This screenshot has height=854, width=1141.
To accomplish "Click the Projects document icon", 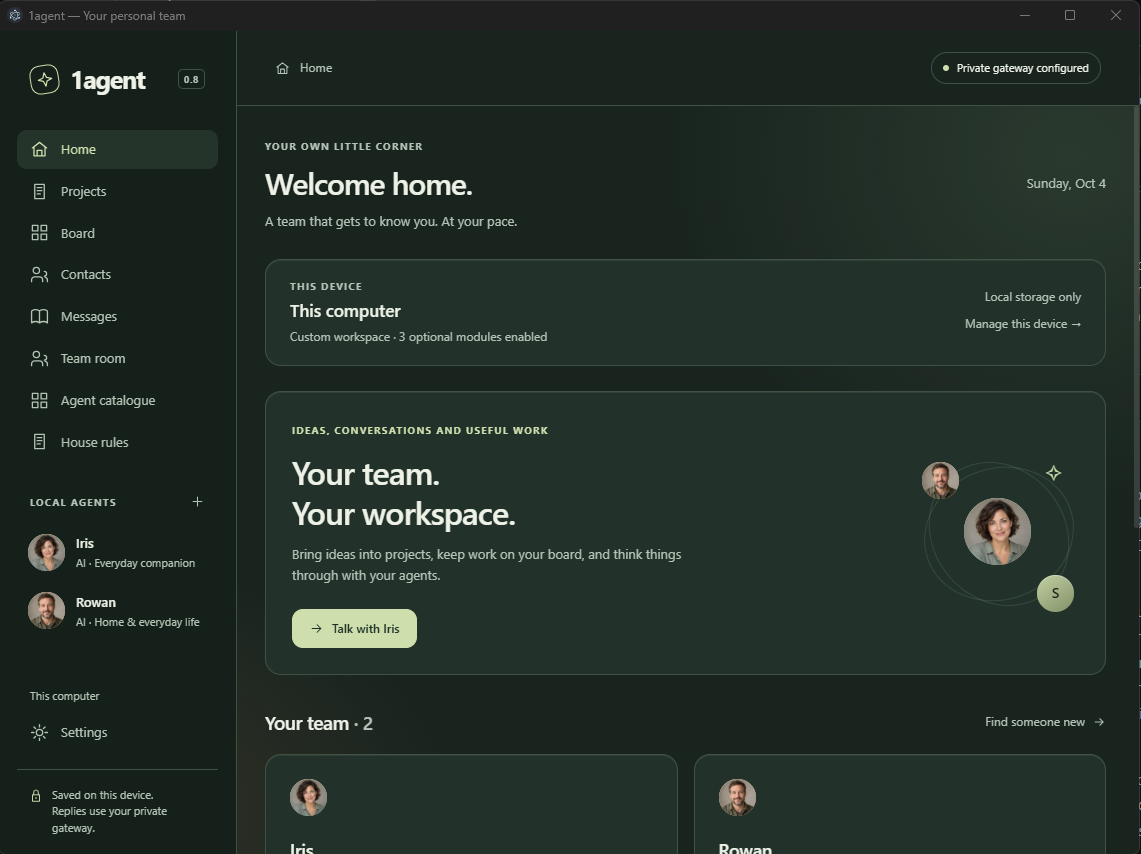I will click(39, 191).
